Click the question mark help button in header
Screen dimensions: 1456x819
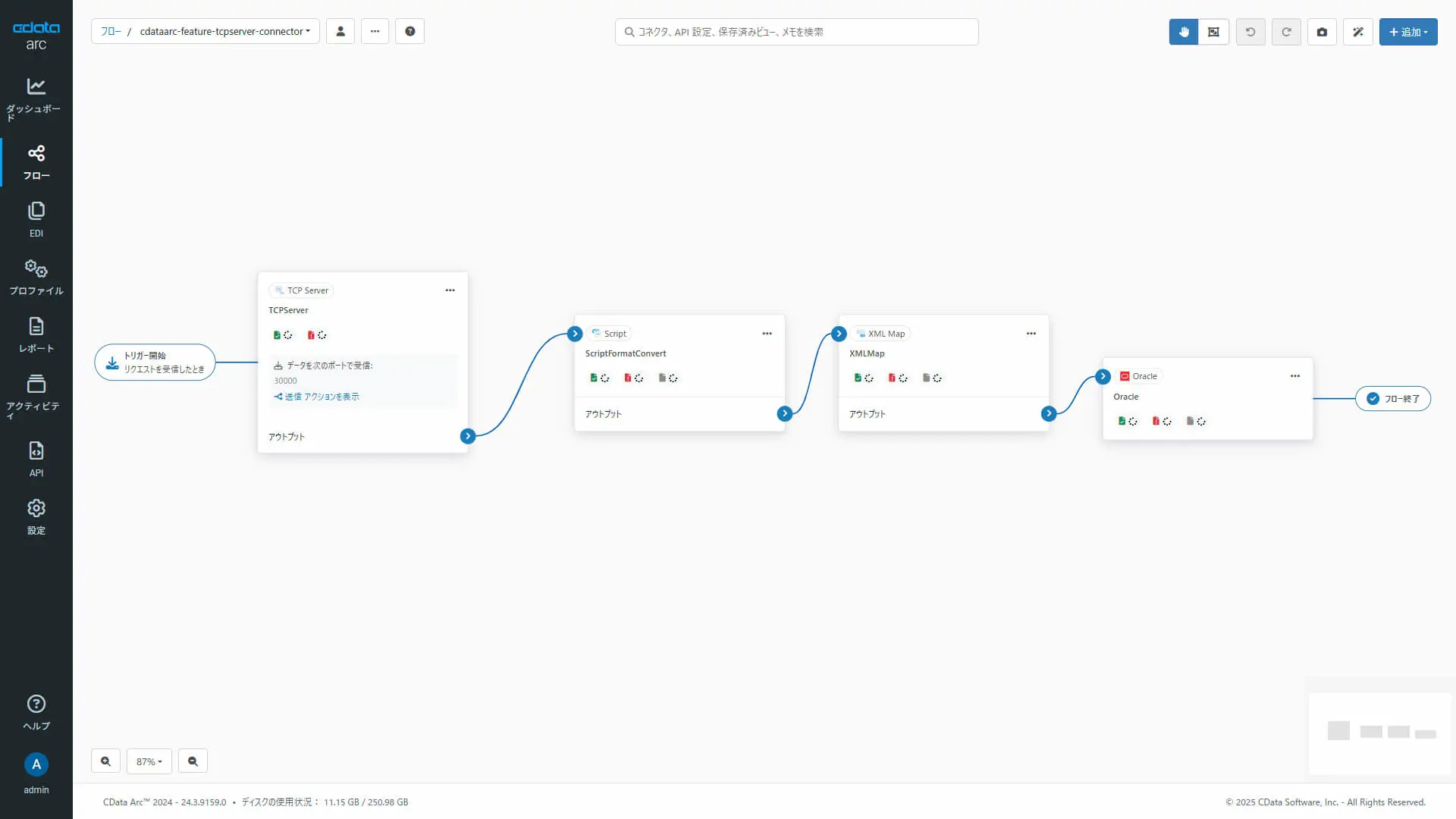click(409, 31)
